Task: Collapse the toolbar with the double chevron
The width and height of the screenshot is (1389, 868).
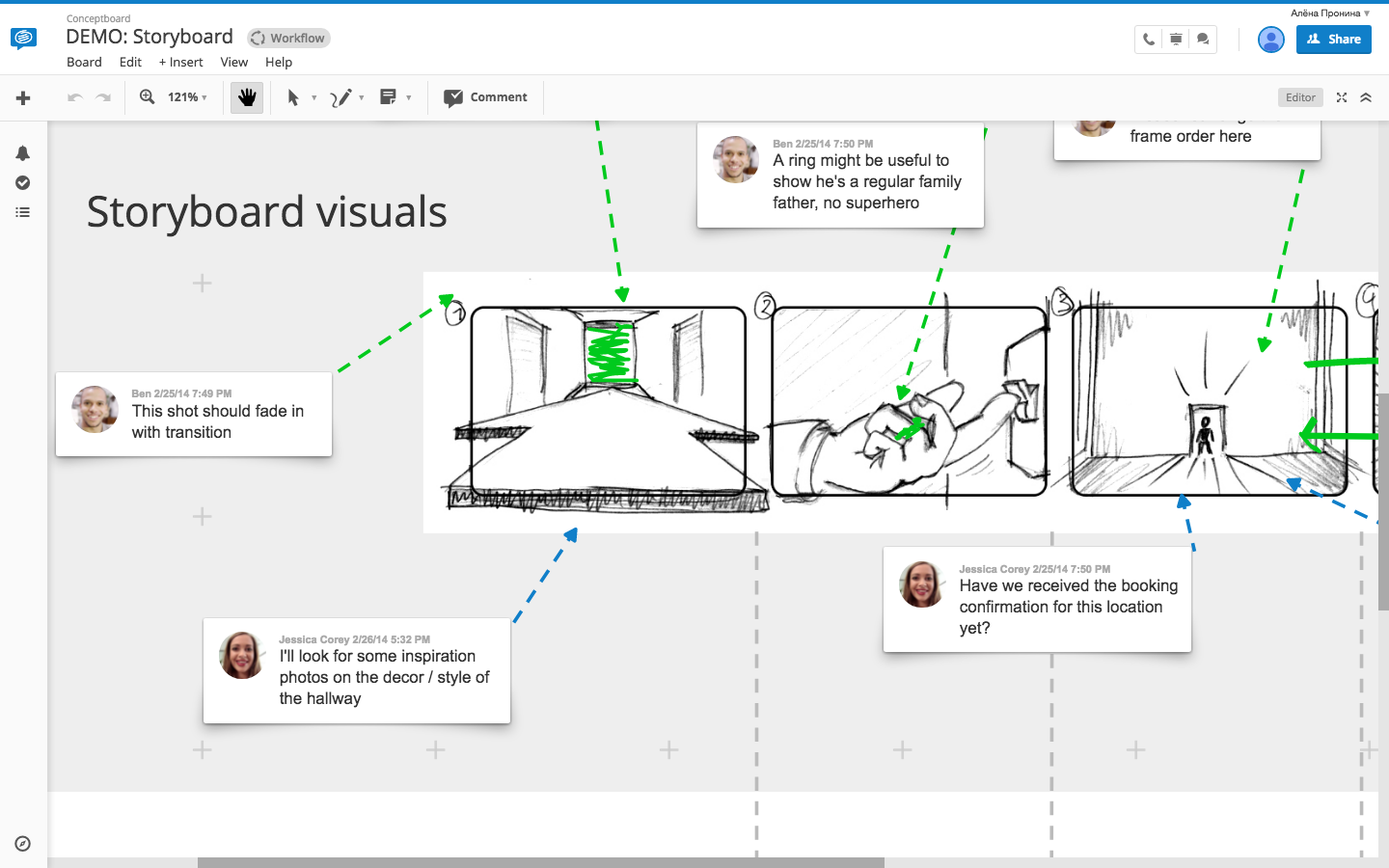Action: pyautogui.click(x=1366, y=97)
